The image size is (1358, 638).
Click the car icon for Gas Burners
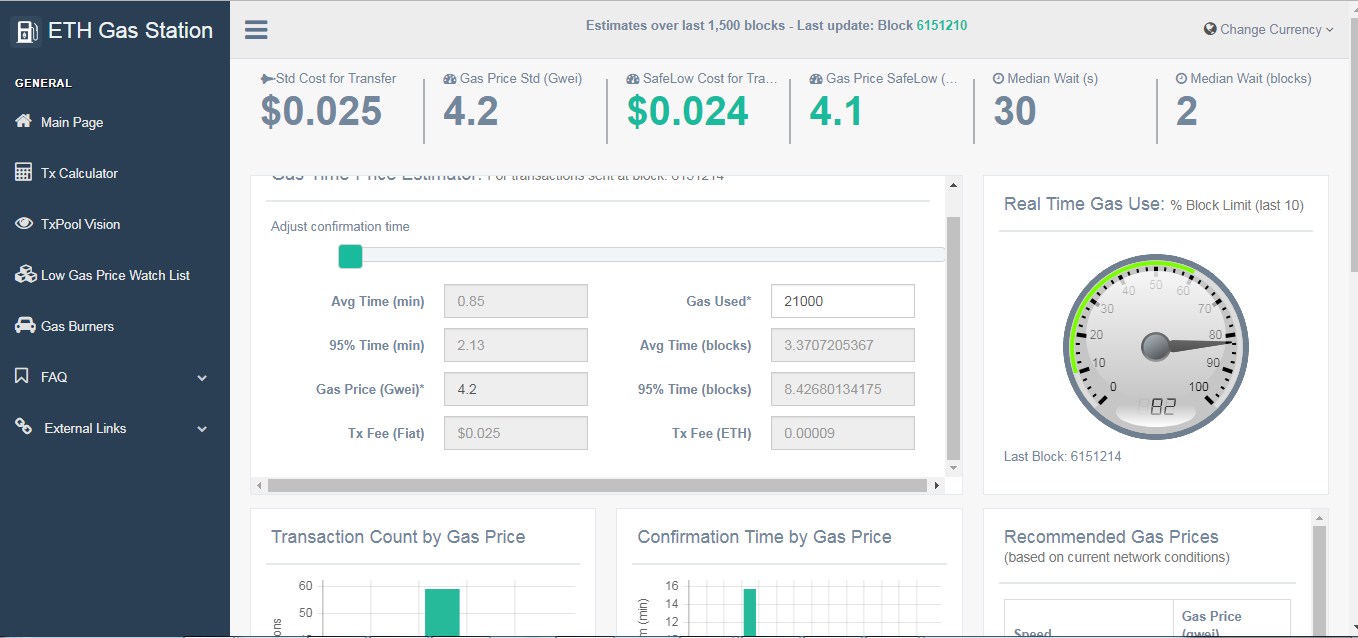[x=25, y=325]
